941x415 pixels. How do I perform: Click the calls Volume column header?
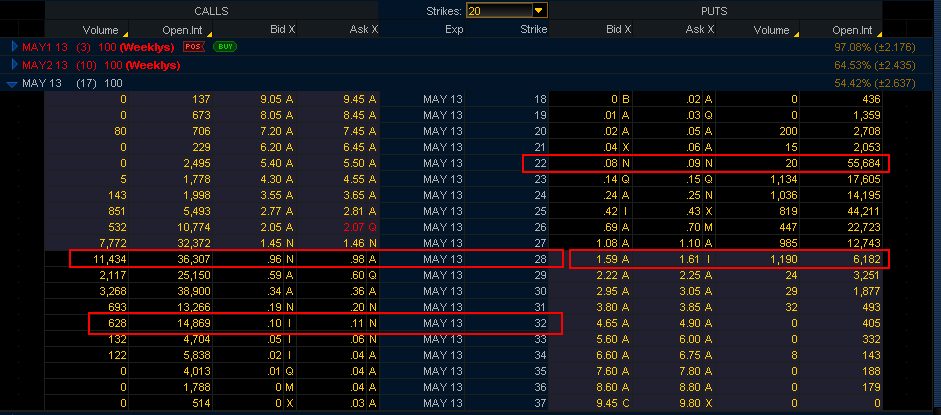coord(99,30)
